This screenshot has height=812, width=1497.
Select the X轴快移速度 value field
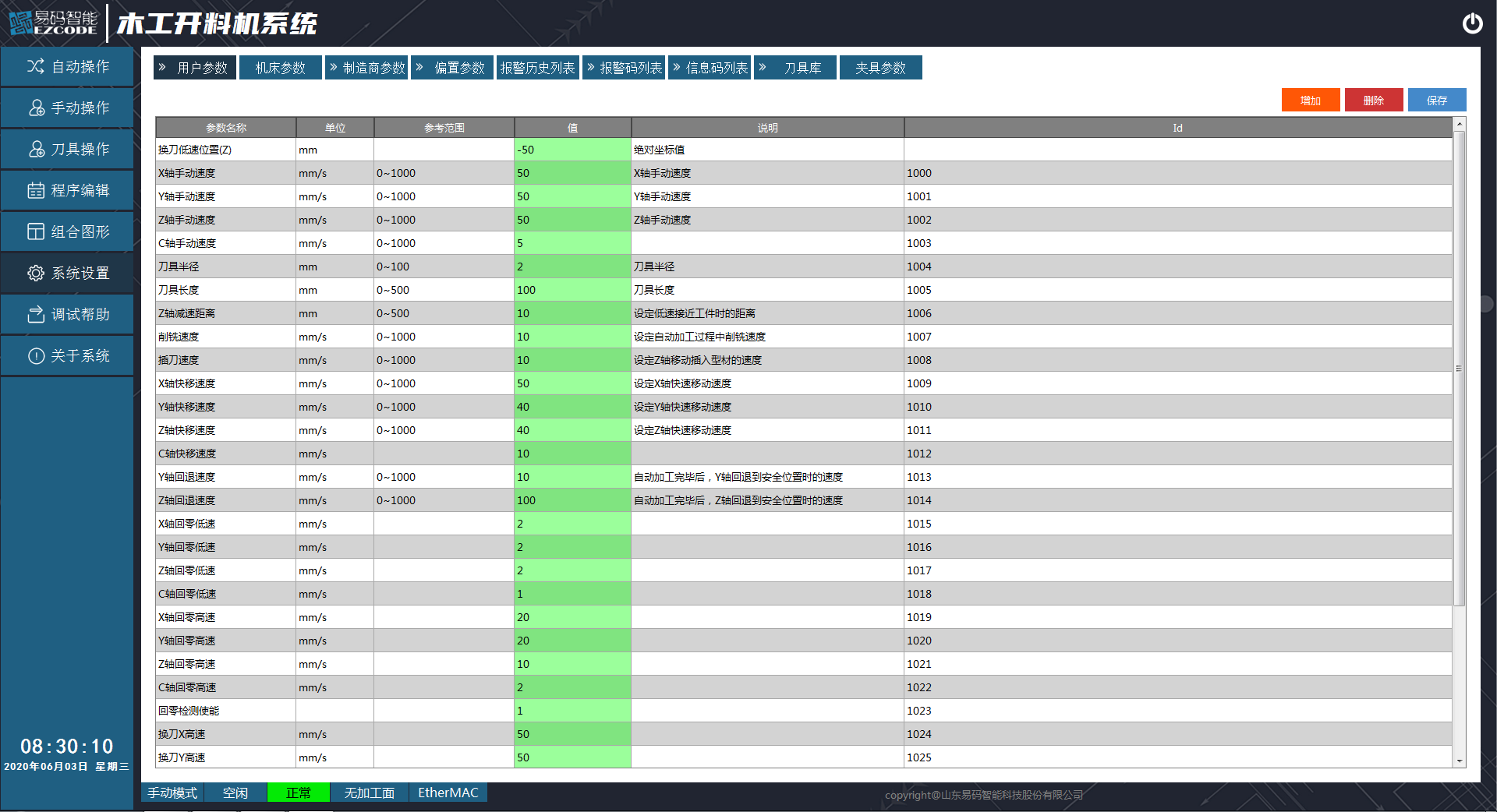(x=572, y=383)
